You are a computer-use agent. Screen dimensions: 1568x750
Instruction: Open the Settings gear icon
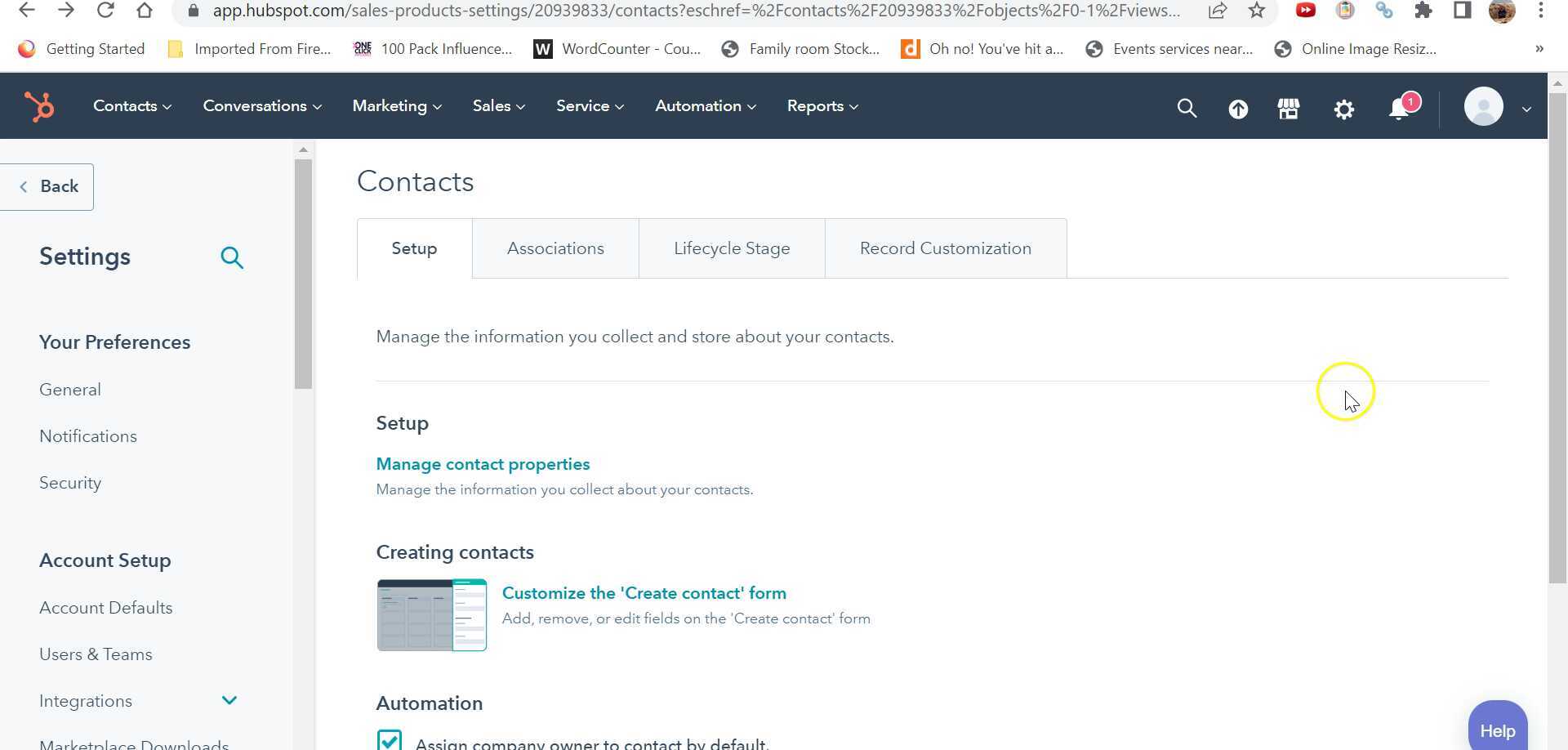1344,108
